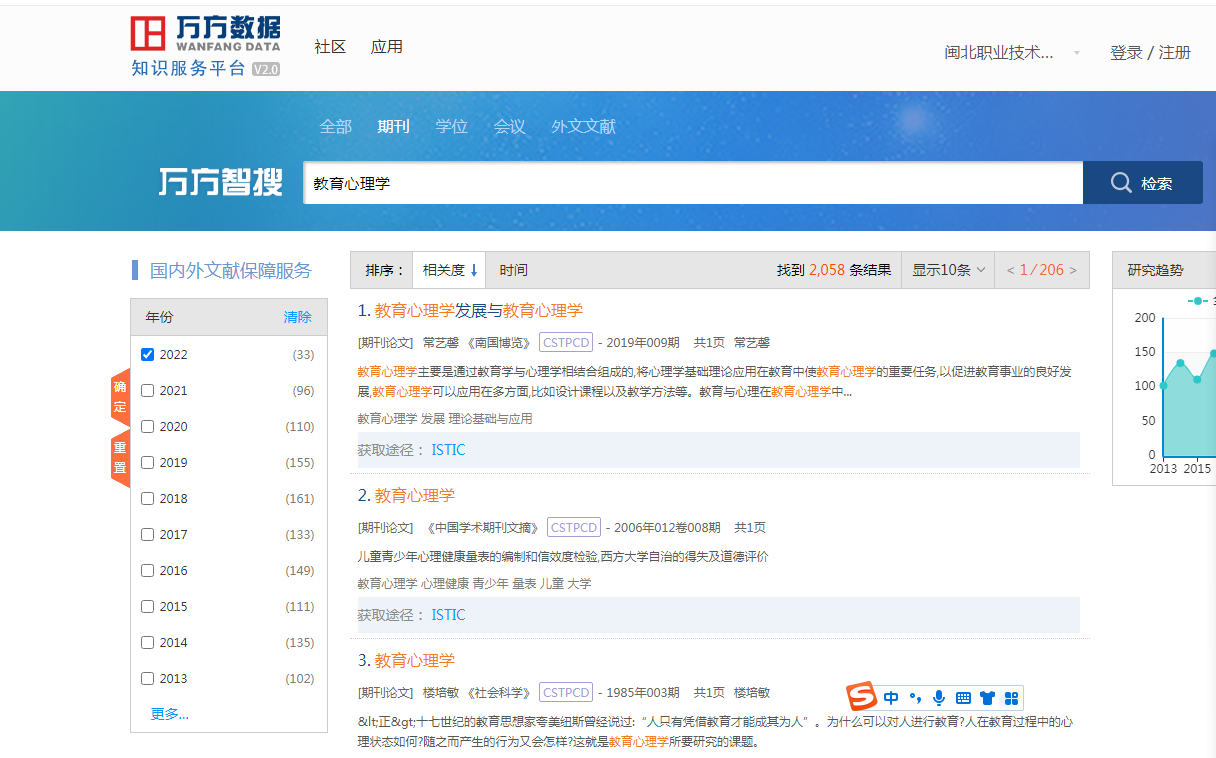Screen dimensions: 1216x758
Task: Uncheck the 2022 year filter
Action: click(148, 354)
